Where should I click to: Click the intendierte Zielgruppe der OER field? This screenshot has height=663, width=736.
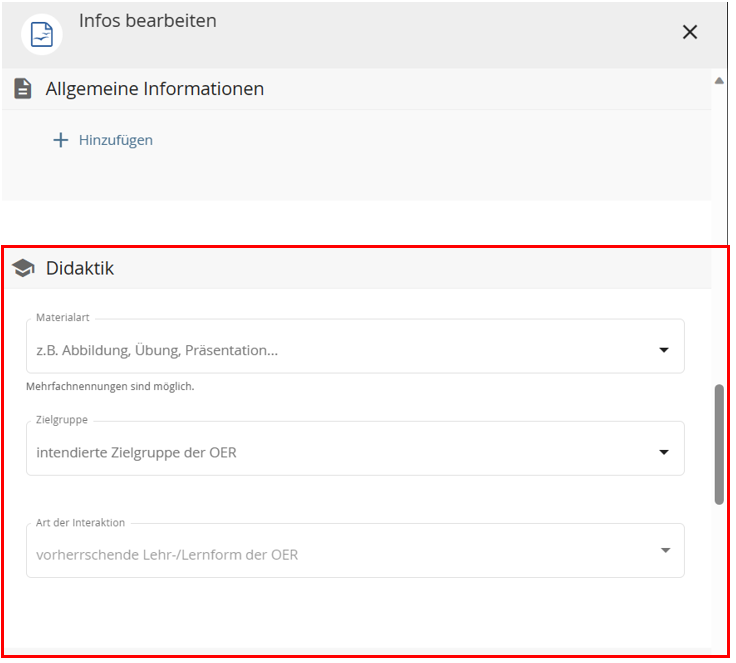coord(137,452)
